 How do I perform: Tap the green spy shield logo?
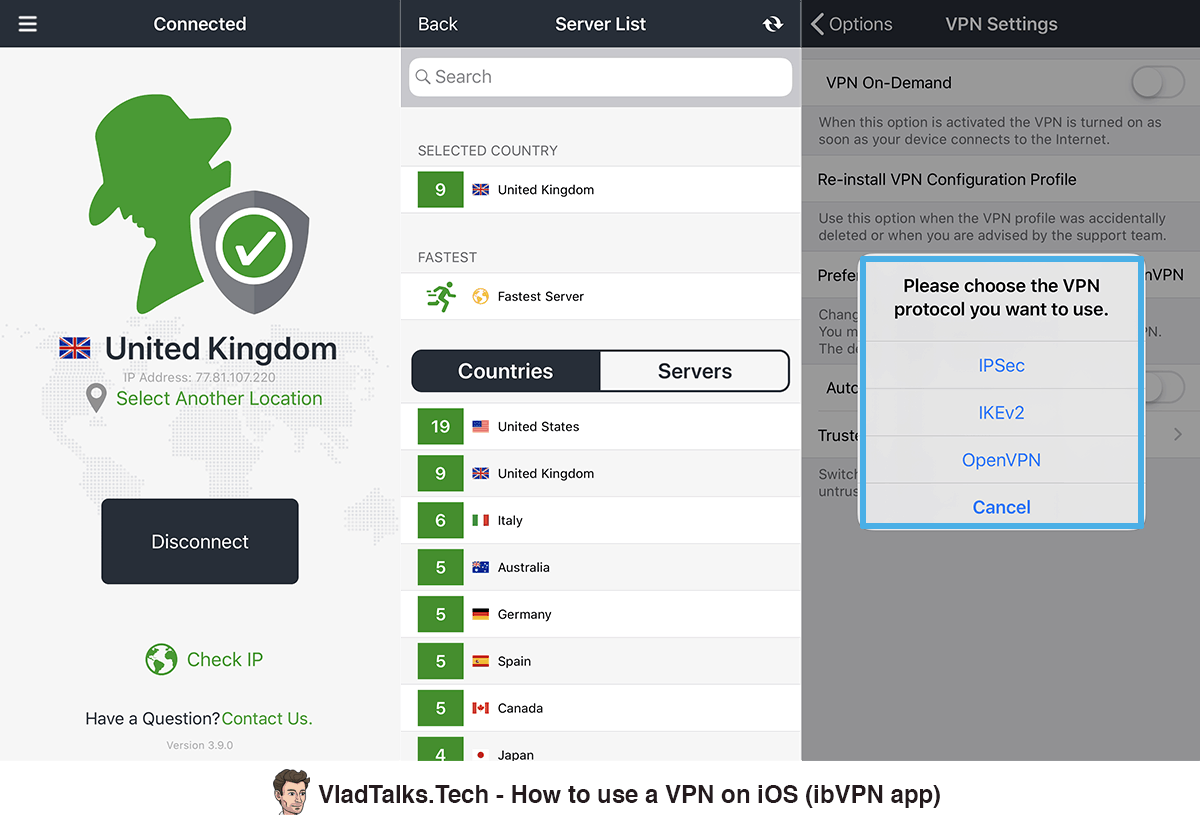point(198,206)
